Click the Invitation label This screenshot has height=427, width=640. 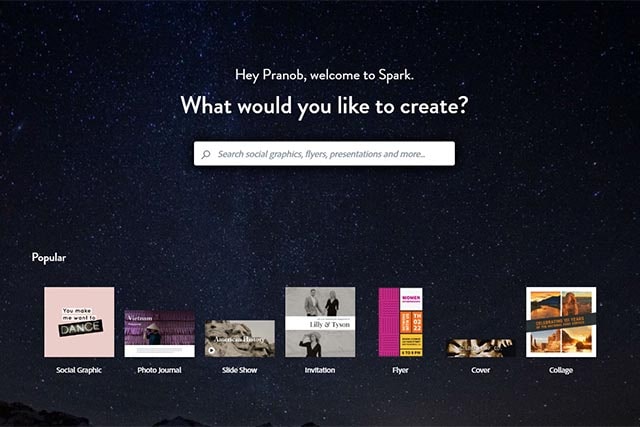tap(320, 370)
